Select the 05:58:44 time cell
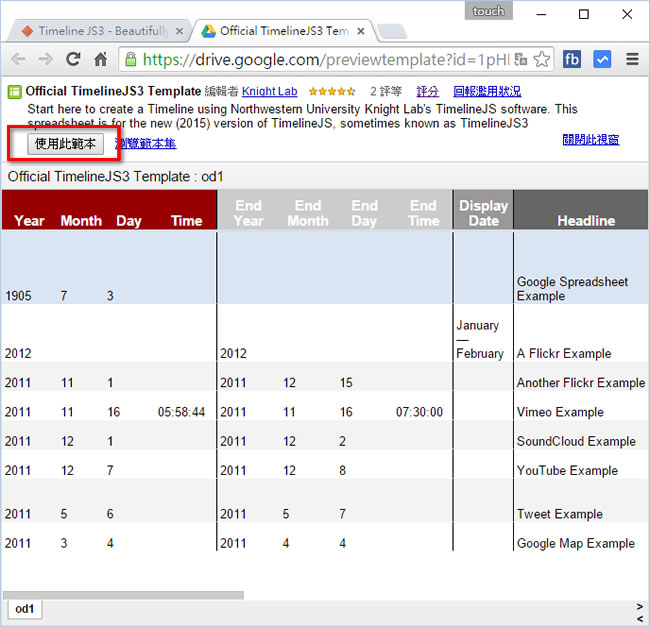This screenshot has width=650, height=627. tap(182, 412)
